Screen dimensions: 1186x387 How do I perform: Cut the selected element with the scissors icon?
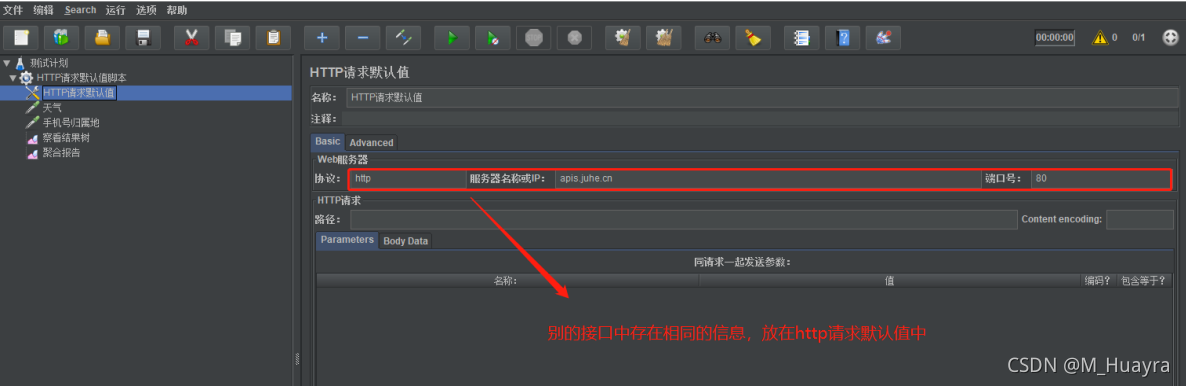coord(192,38)
